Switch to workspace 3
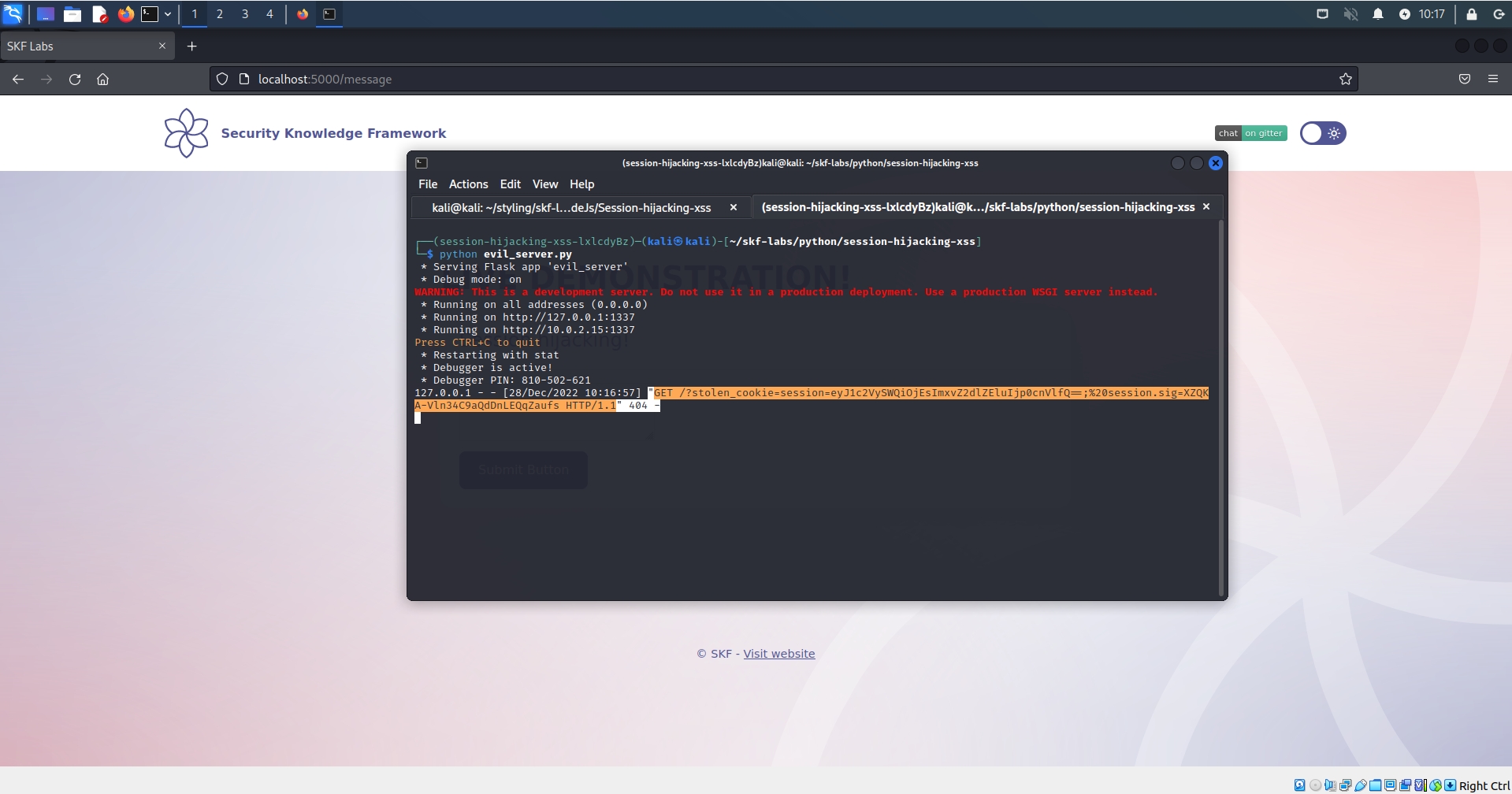 (245, 14)
